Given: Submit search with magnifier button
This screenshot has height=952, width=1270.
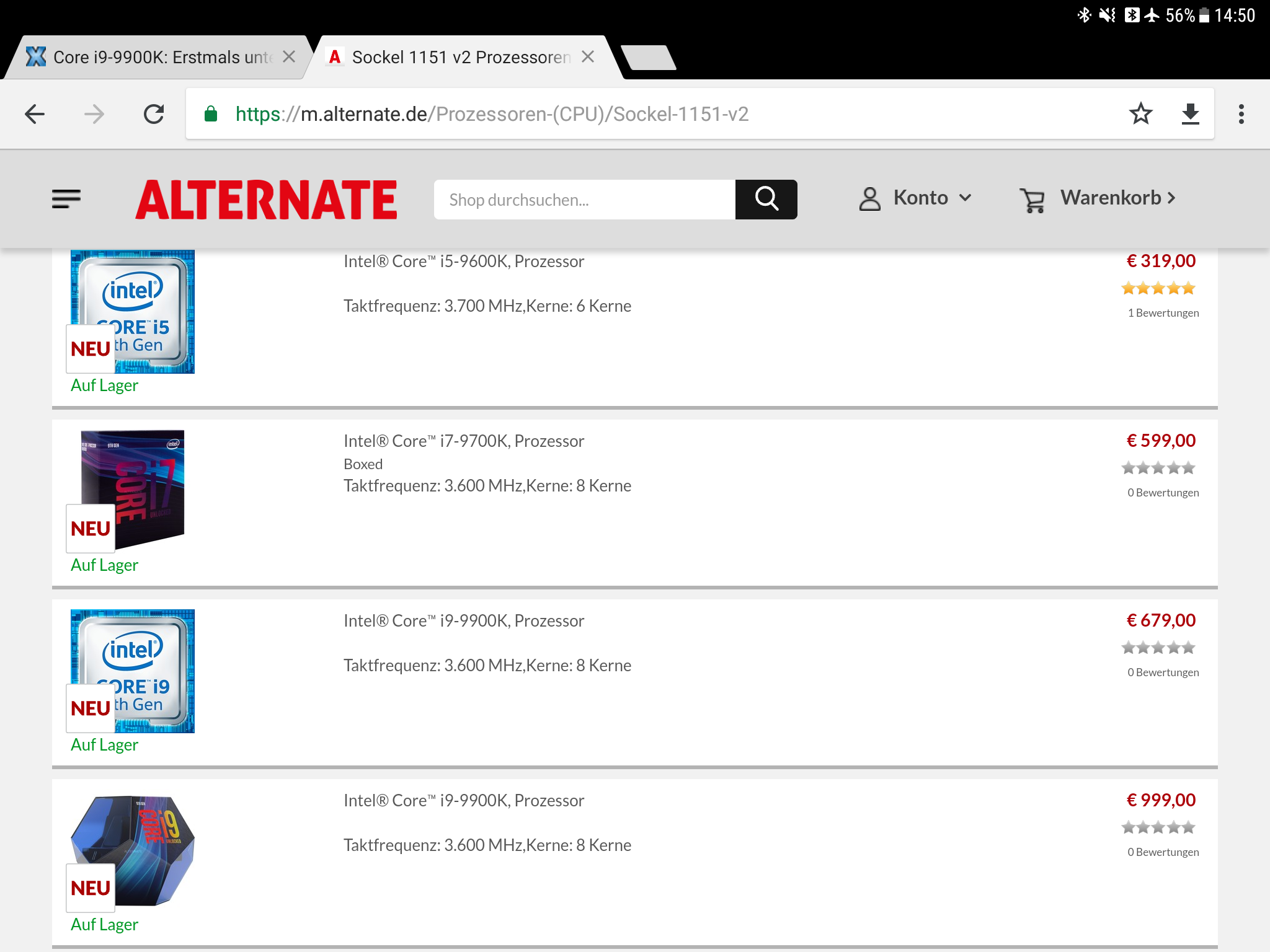Looking at the screenshot, I should (766, 200).
